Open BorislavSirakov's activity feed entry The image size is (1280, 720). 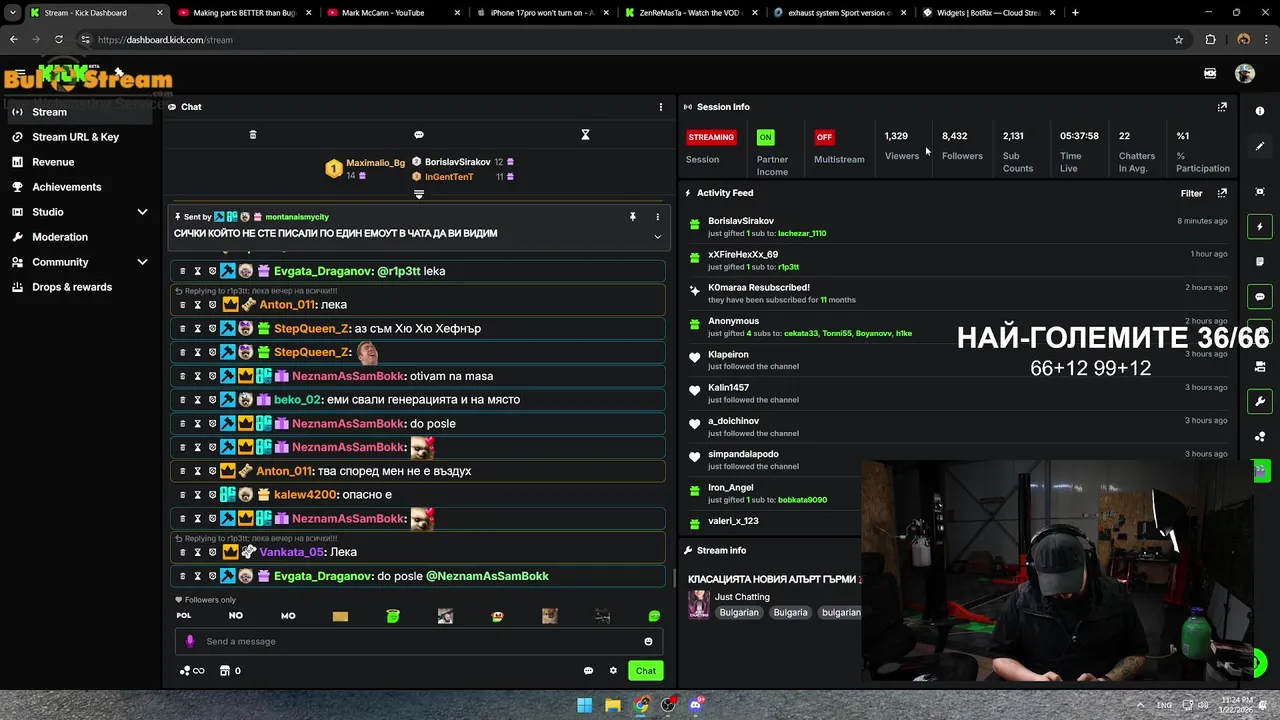[x=740, y=221]
